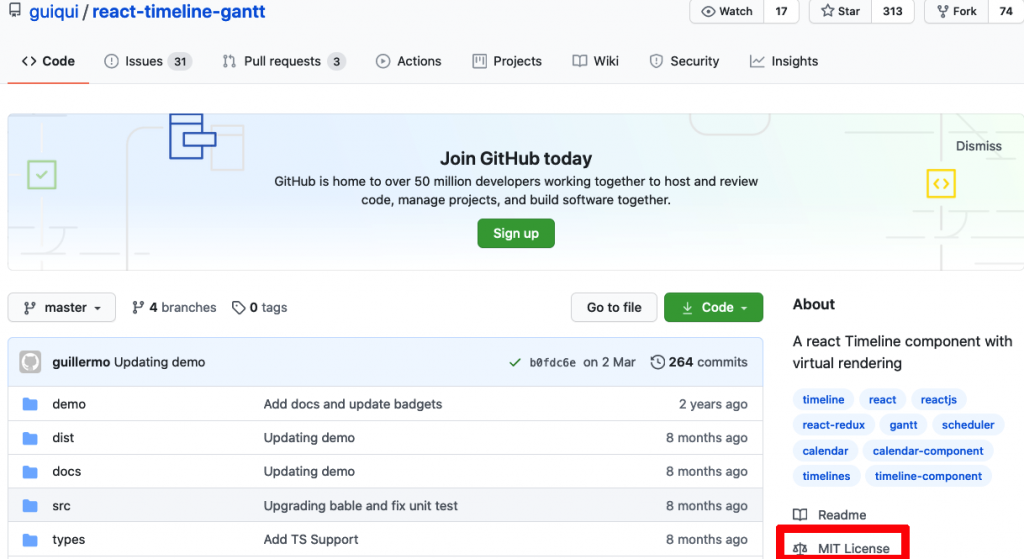Open the demo folder name
The width and height of the screenshot is (1024, 559).
pos(69,404)
